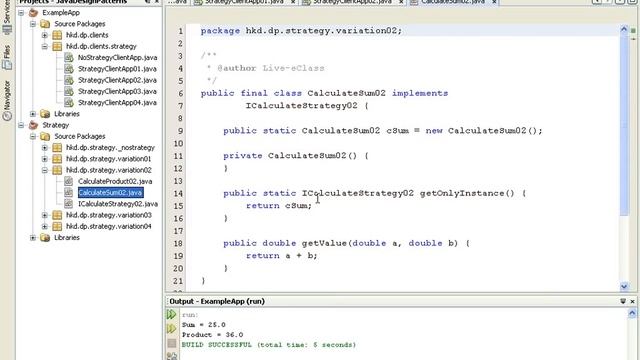This screenshot has height=360, width=640.
Task: Minimize the Output panel
Action: [x=623, y=301]
